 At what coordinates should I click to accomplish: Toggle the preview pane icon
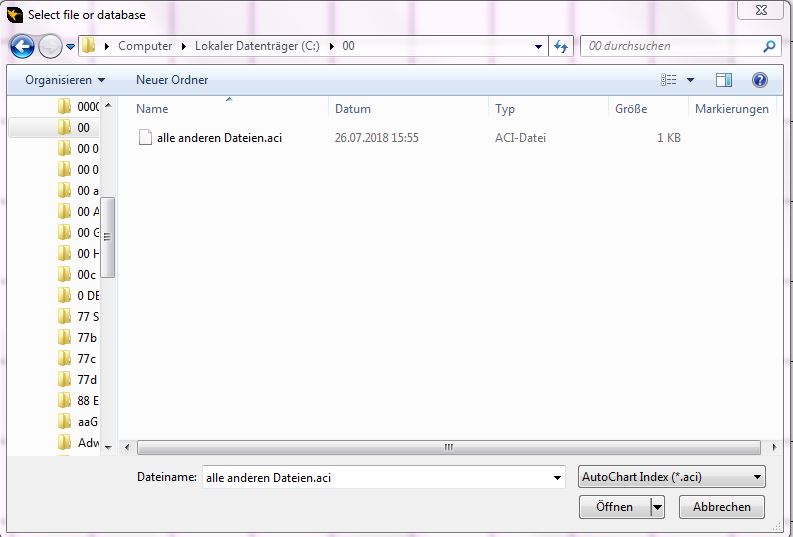click(x=724, y=79)
